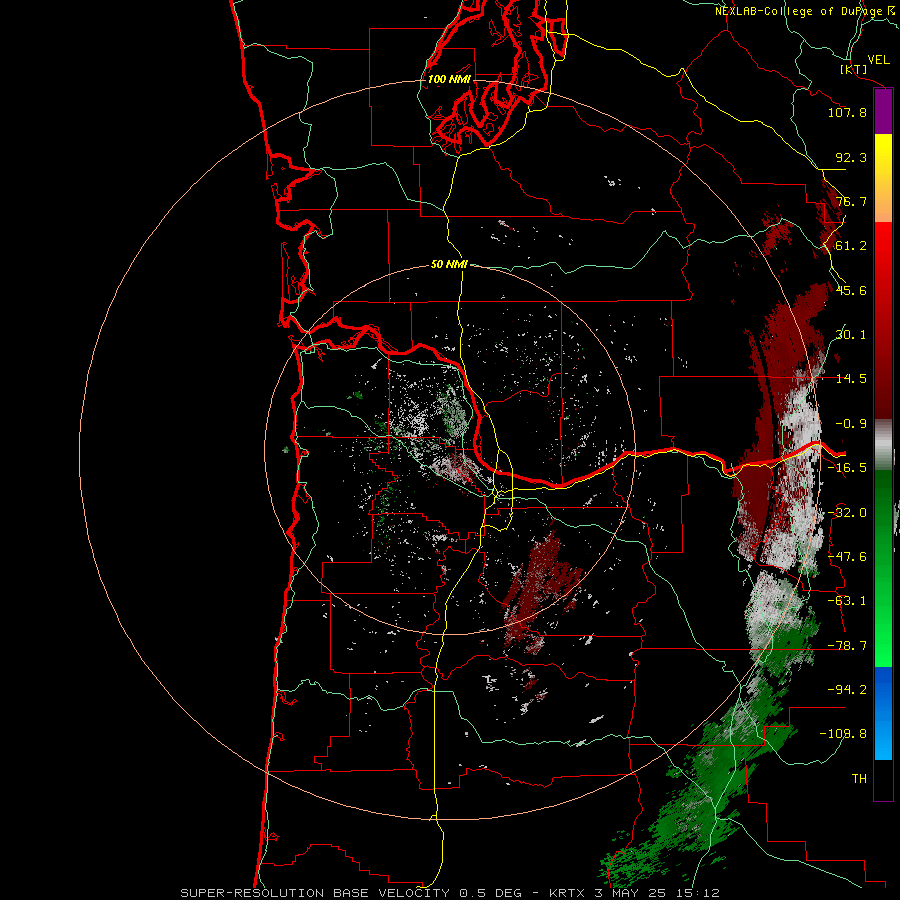Select the -47.6 velocity scale value
This screenshot has width=900, height=900.
847,557
